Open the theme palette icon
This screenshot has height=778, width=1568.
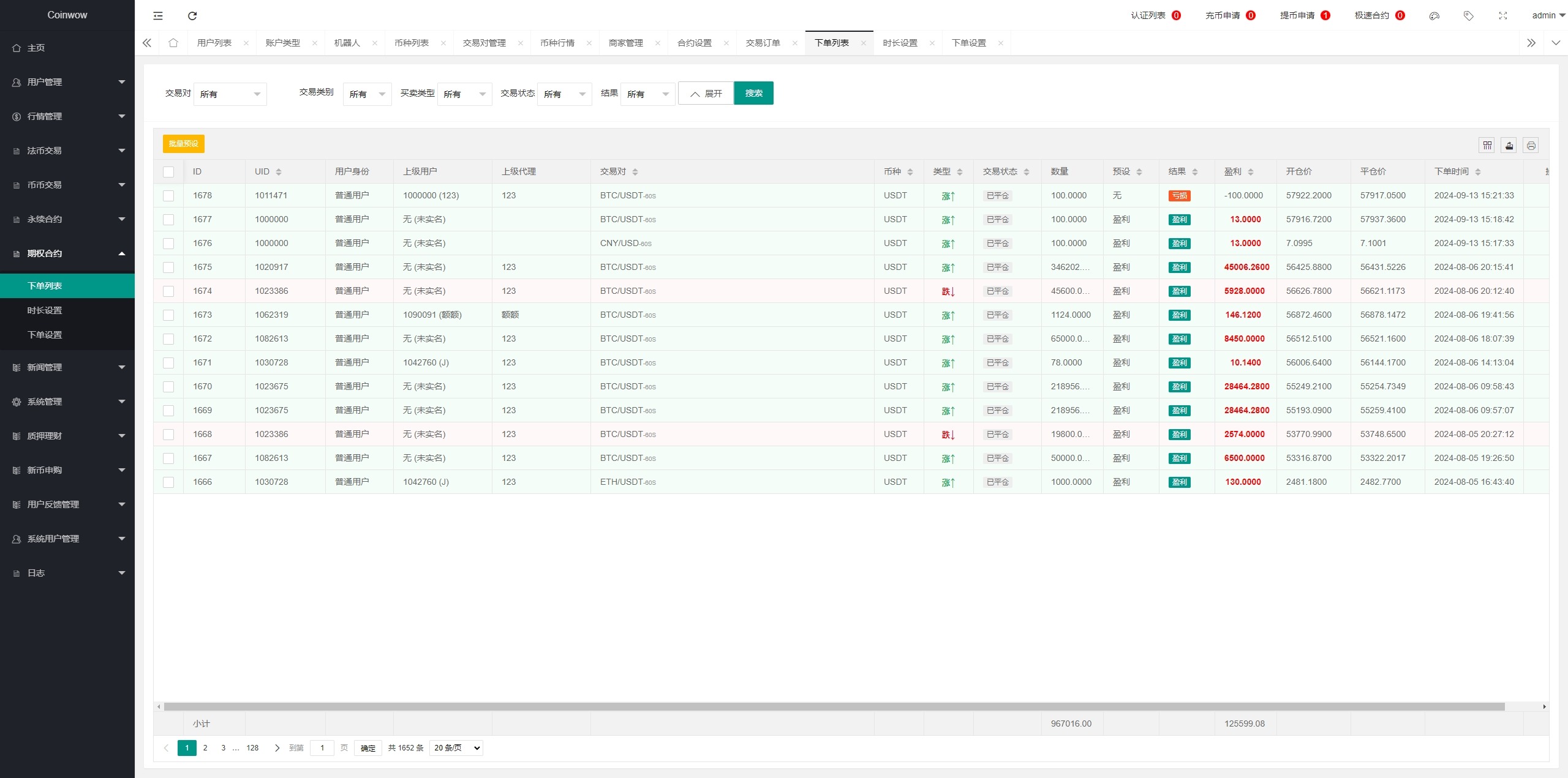(x=1434, y=16)
